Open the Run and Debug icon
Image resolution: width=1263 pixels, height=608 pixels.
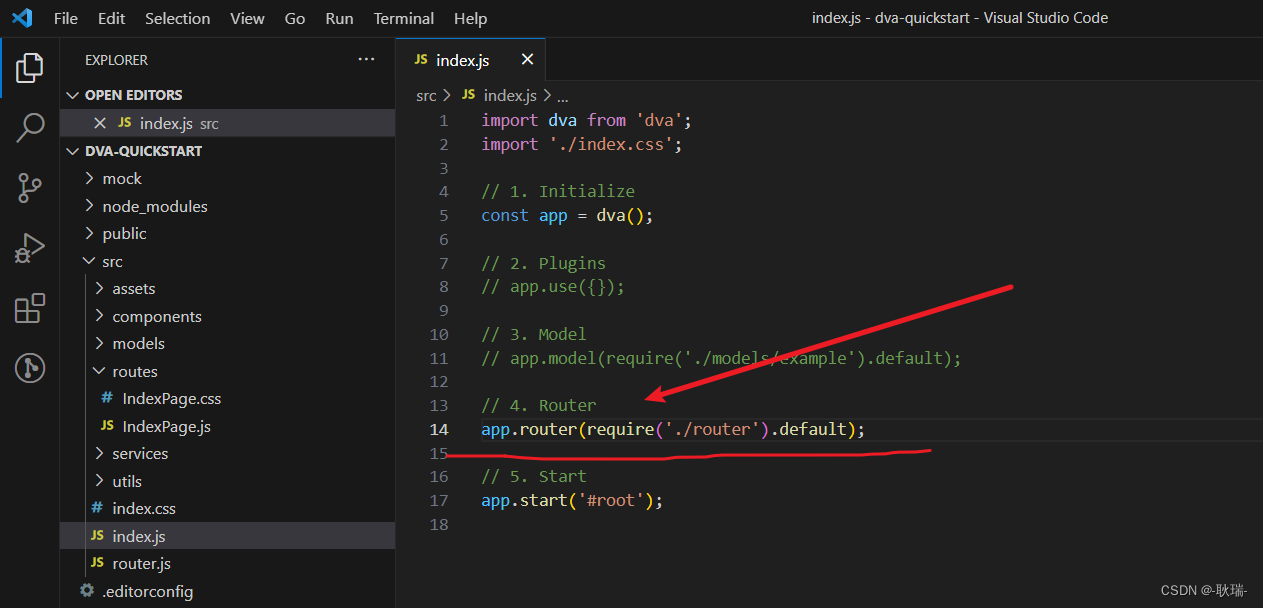[29, 248]
